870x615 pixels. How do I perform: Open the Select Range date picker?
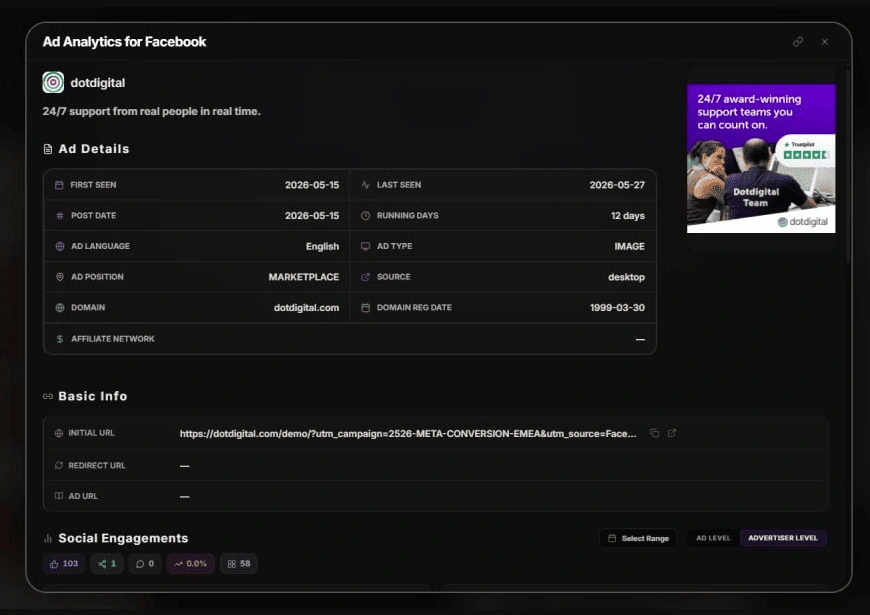[638, 538]
